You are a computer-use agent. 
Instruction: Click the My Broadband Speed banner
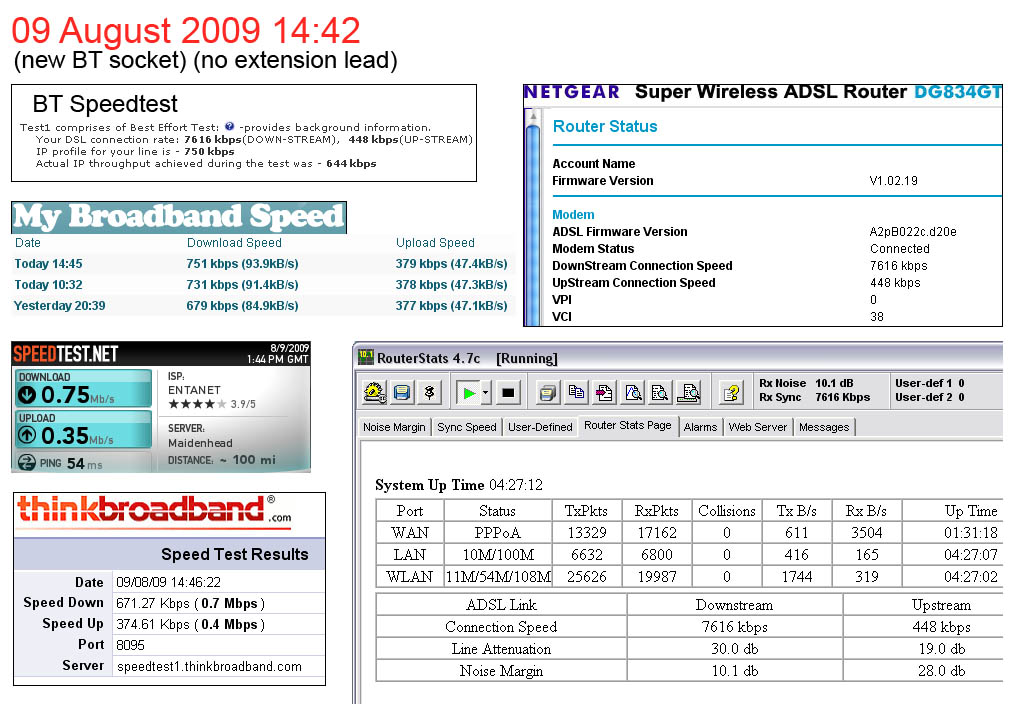coord(179,217)
